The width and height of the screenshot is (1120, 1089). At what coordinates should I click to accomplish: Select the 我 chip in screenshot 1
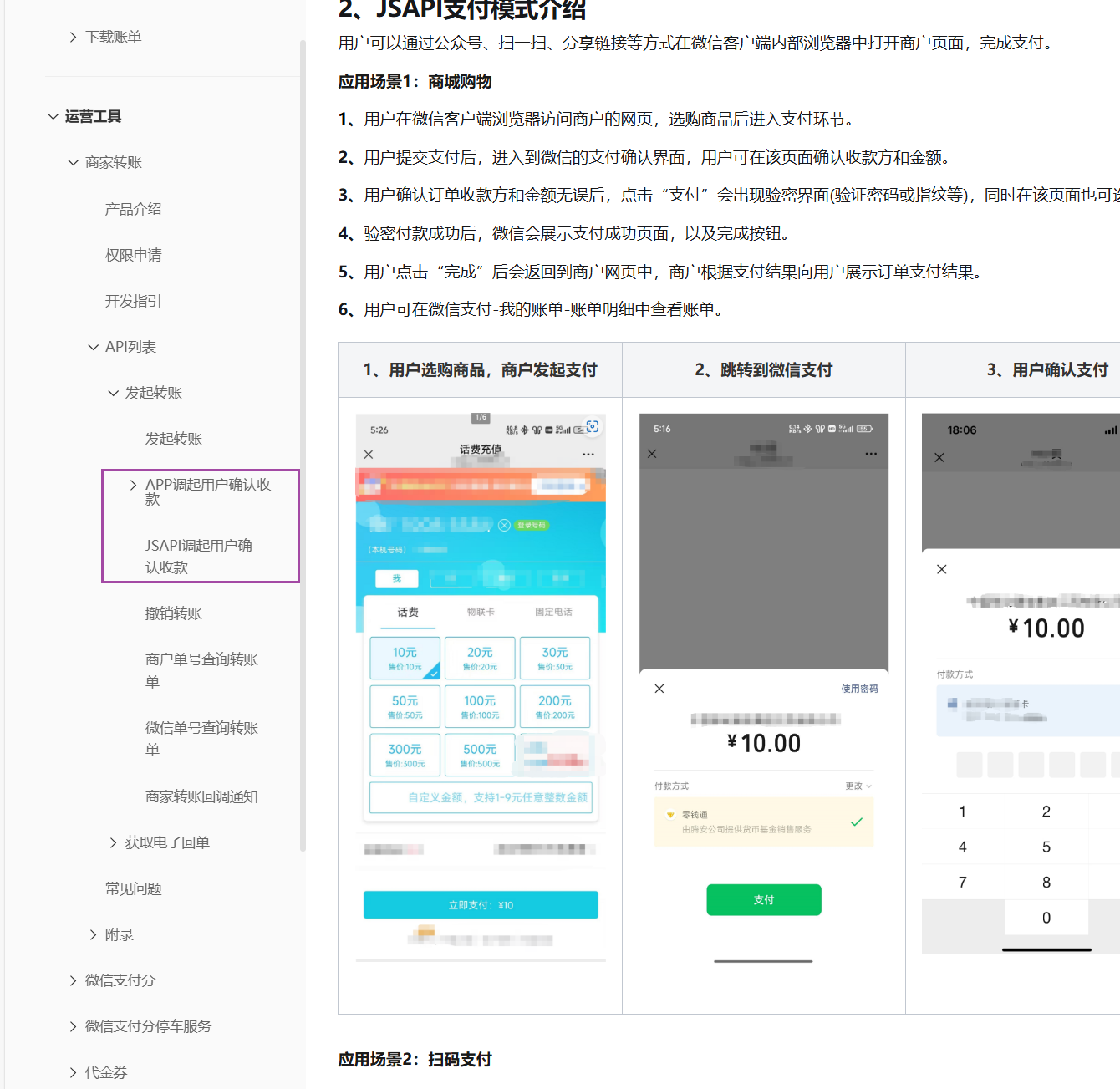click(x=397, y=578)
